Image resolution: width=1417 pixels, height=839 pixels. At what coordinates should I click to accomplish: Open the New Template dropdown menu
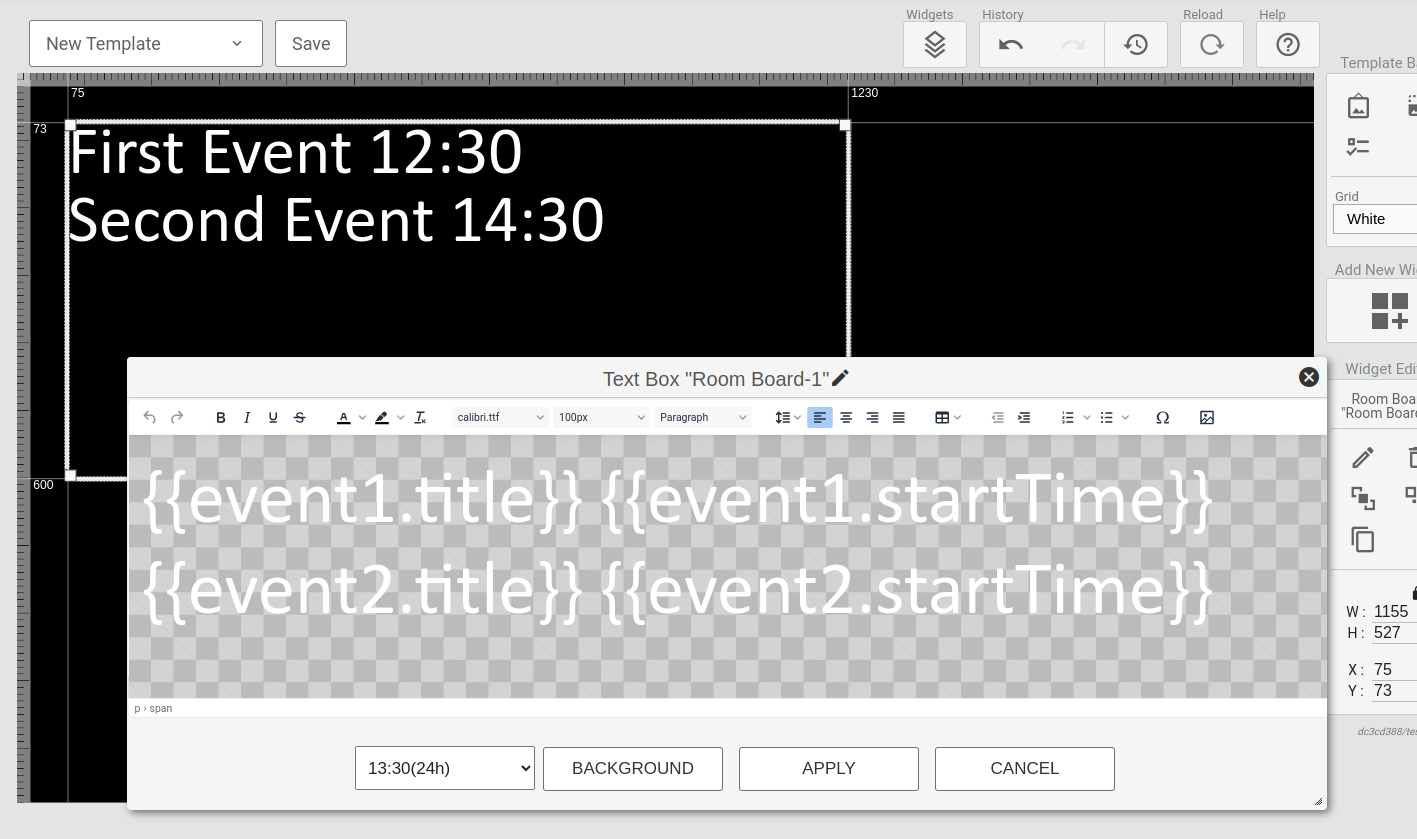[145, 44]
